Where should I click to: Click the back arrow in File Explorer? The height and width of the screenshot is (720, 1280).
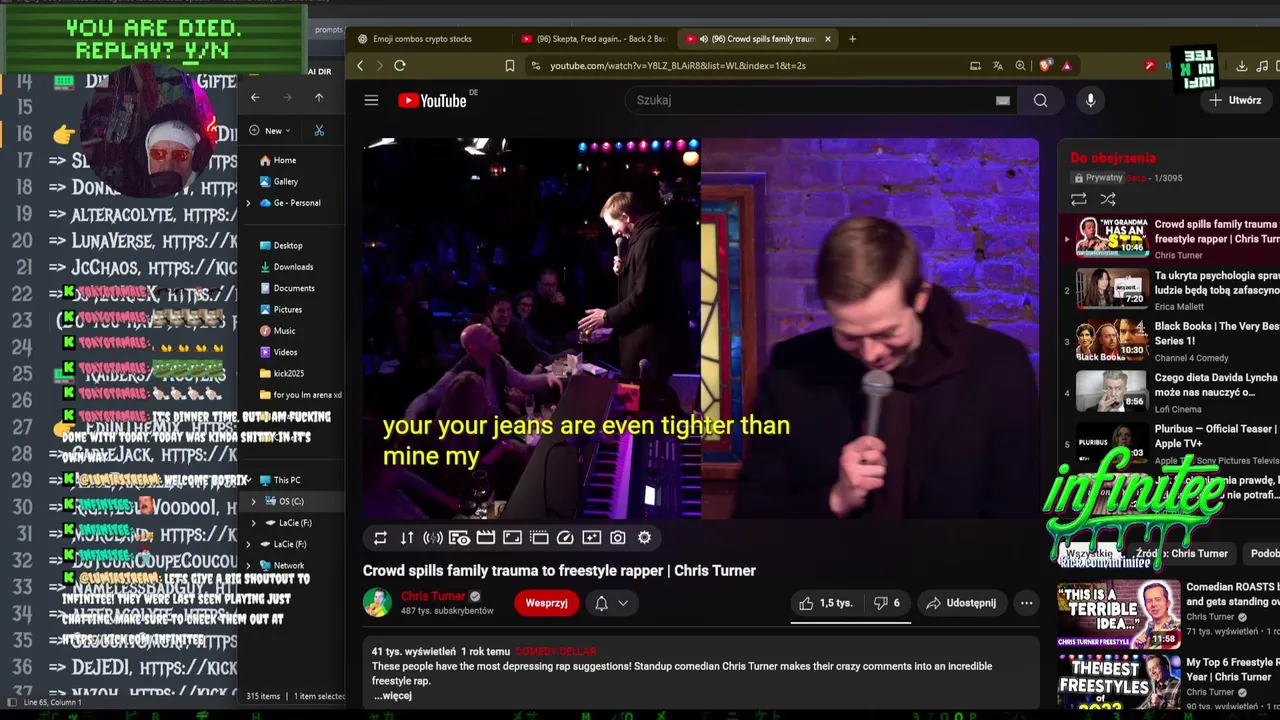[x=255, y=97]
